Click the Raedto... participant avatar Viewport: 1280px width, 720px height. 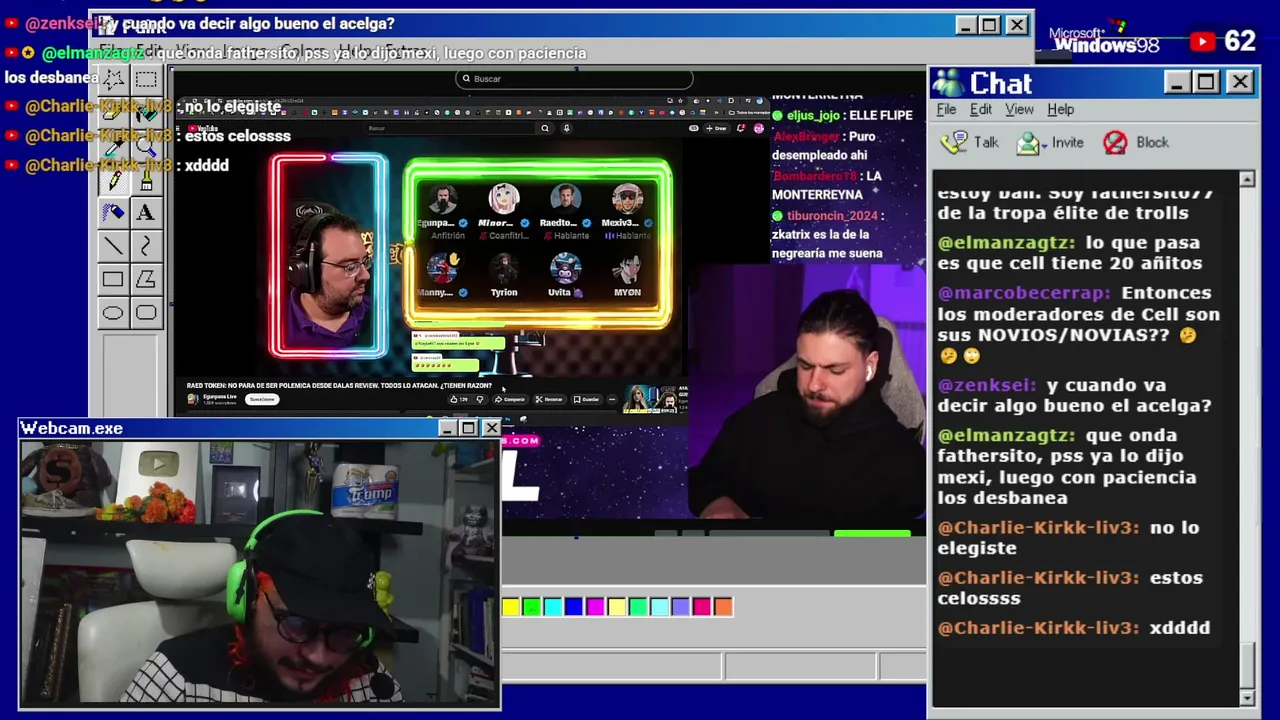565,198
